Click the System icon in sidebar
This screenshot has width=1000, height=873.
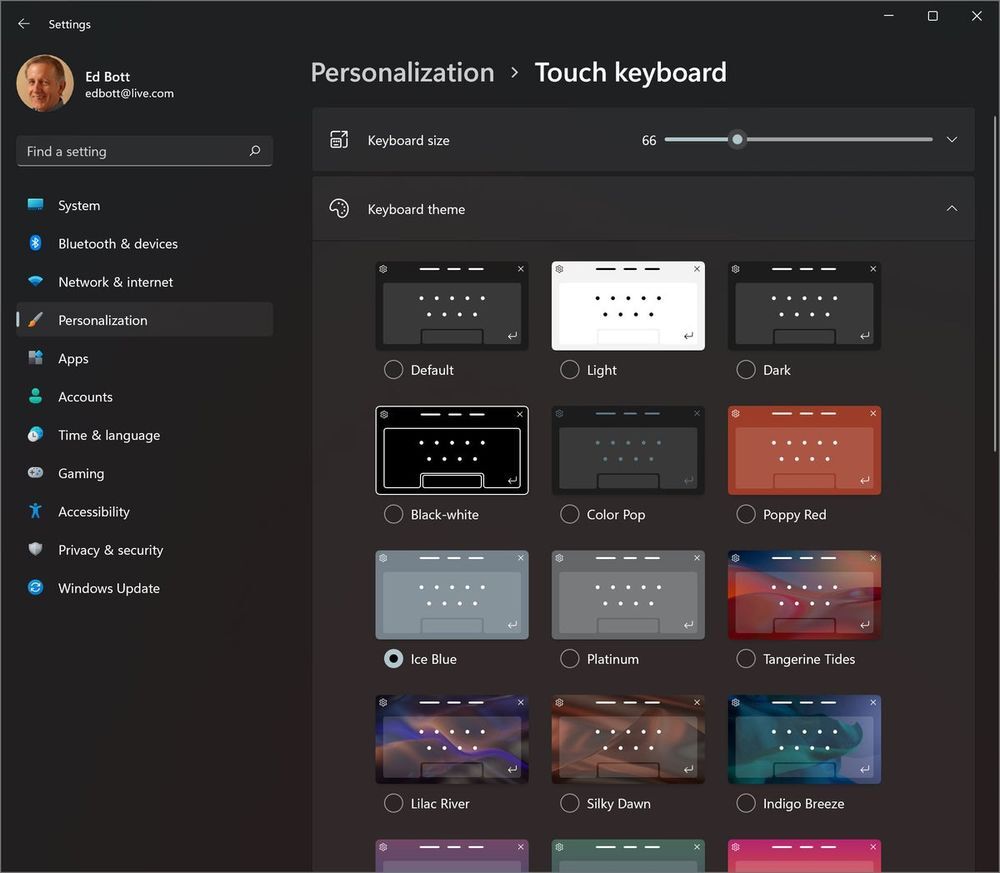[36, 205]
